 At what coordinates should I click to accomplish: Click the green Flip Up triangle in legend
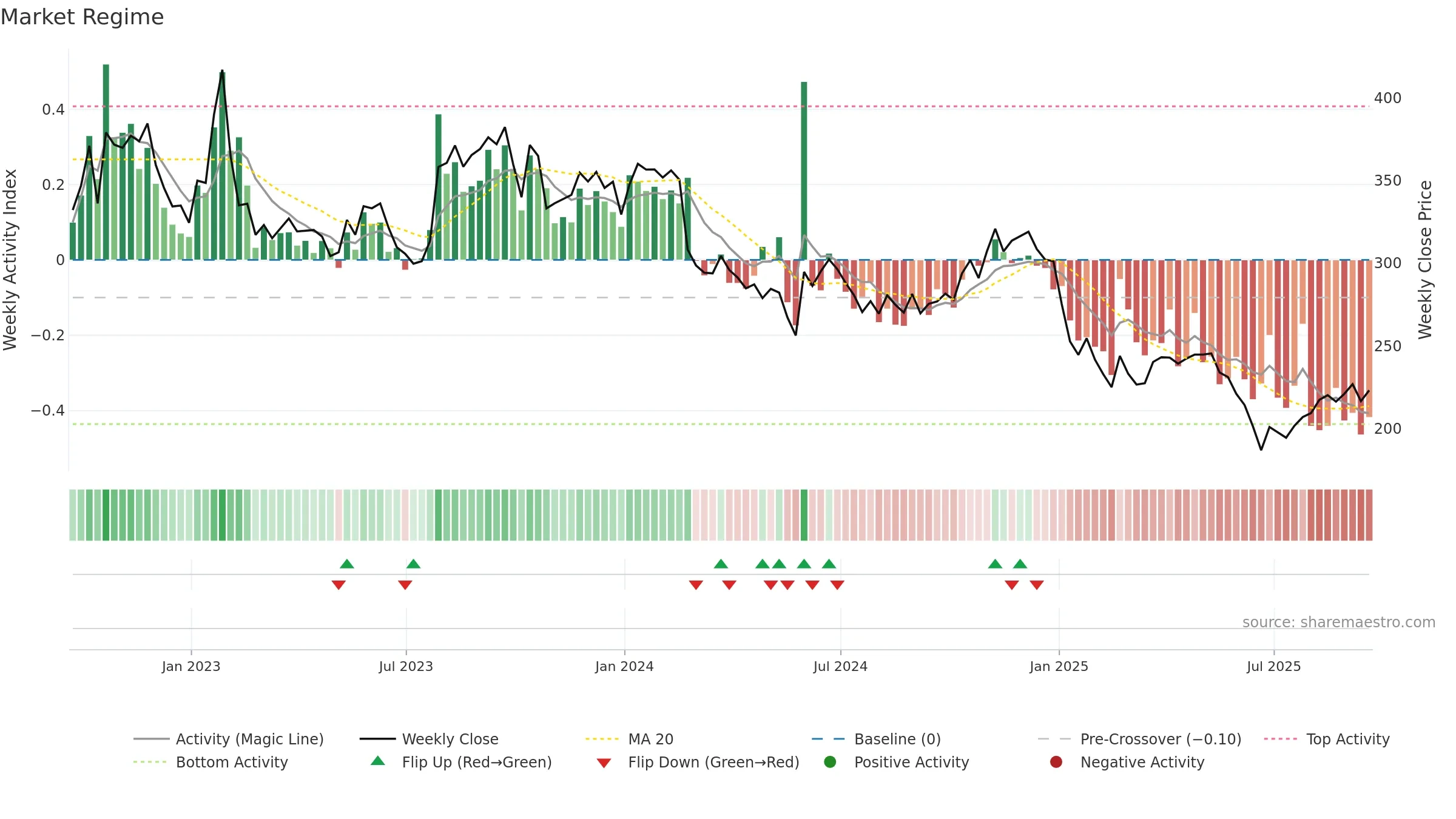pyautogui.click(x=377, y=761)
